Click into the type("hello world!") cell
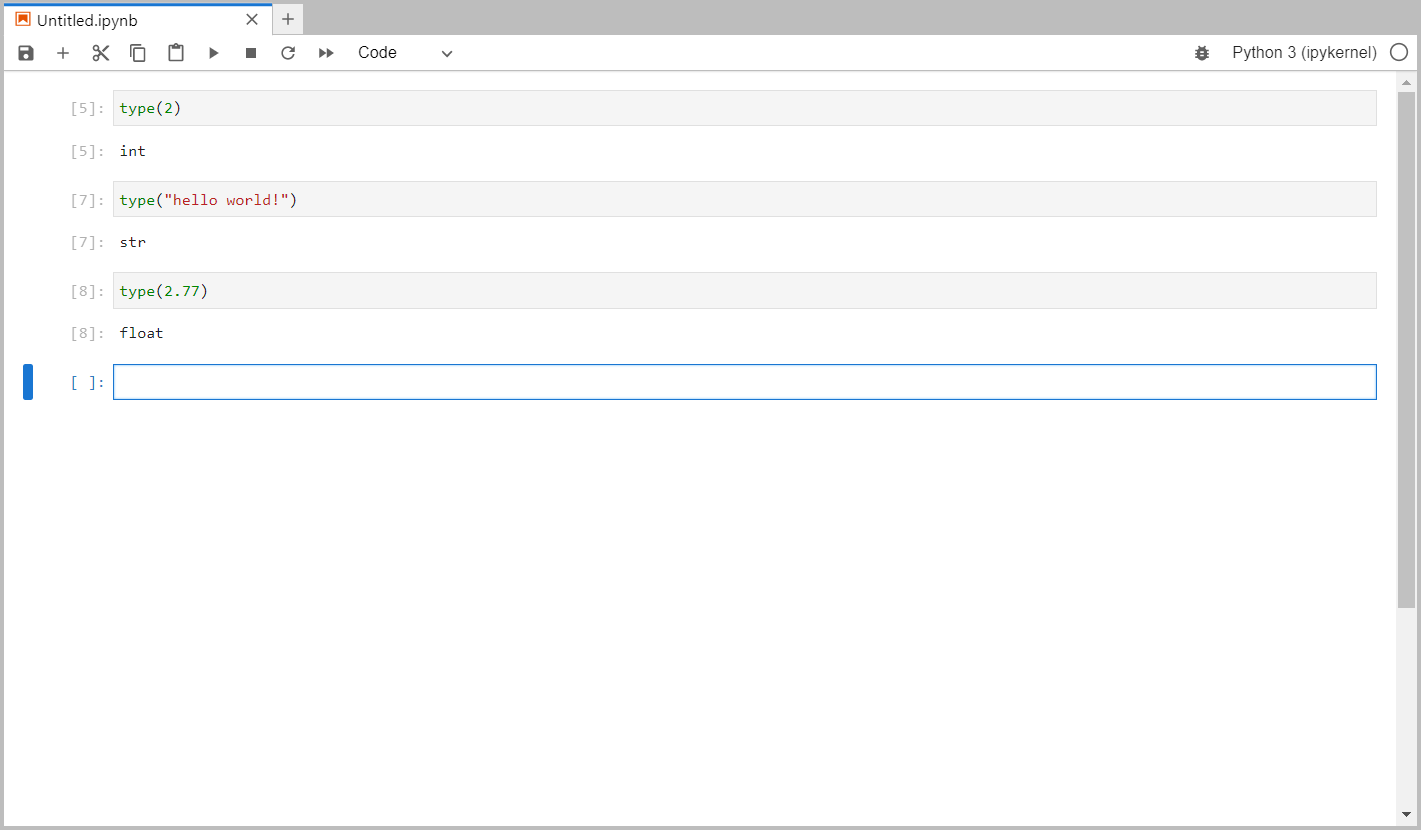Viewport: 1421px width, 830px height. [x=744, y=199]
